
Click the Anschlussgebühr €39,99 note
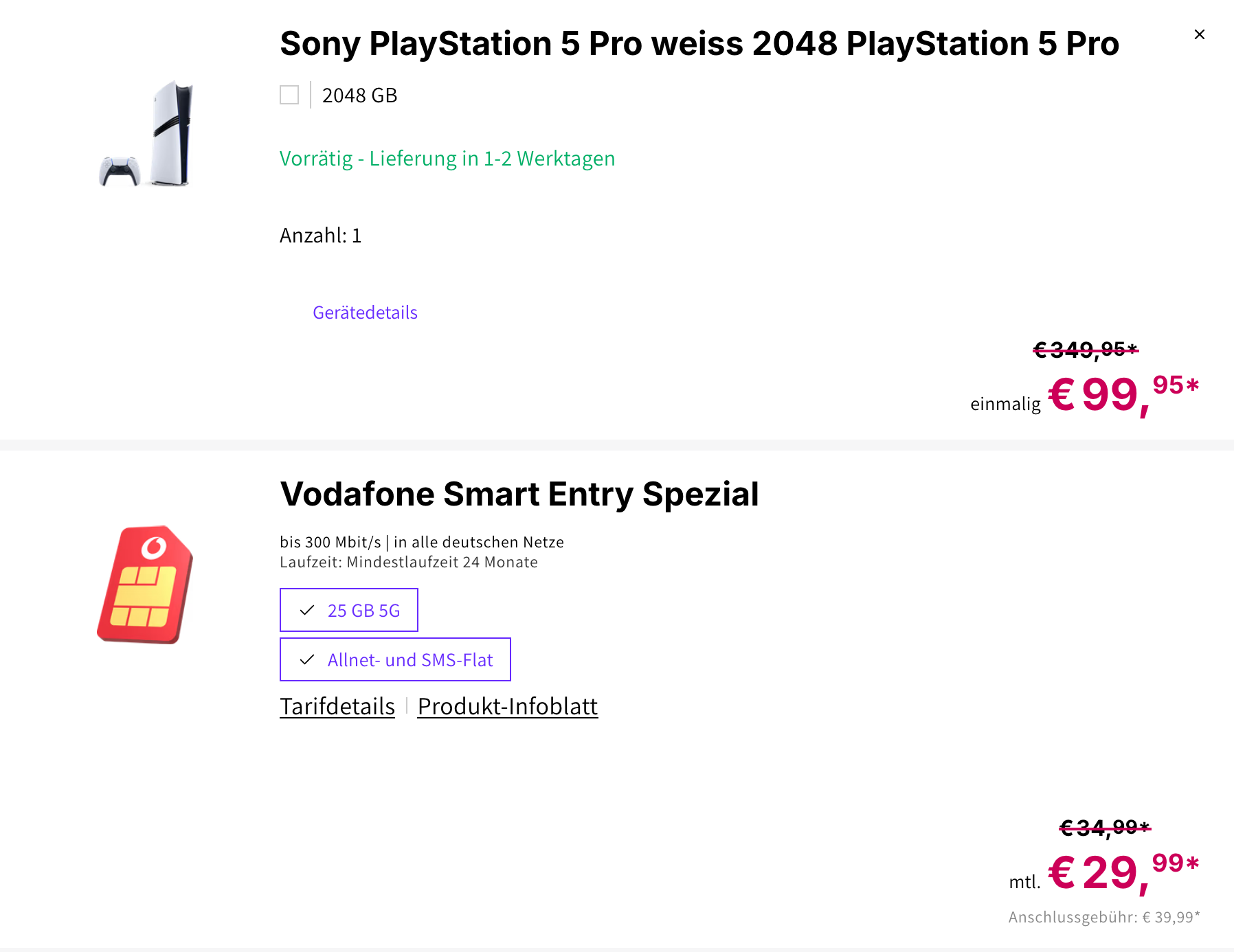click(1104, 917)
